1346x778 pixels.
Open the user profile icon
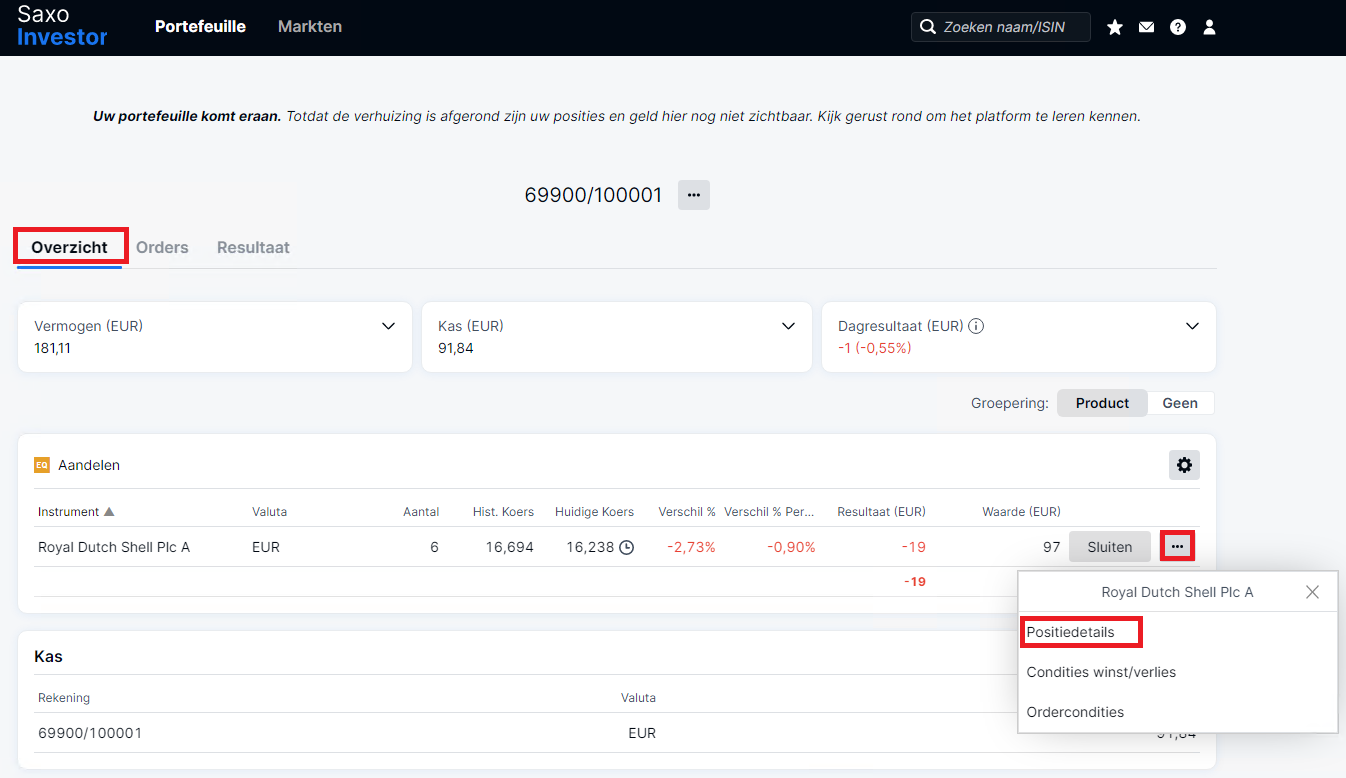(x=1209, y=27)
